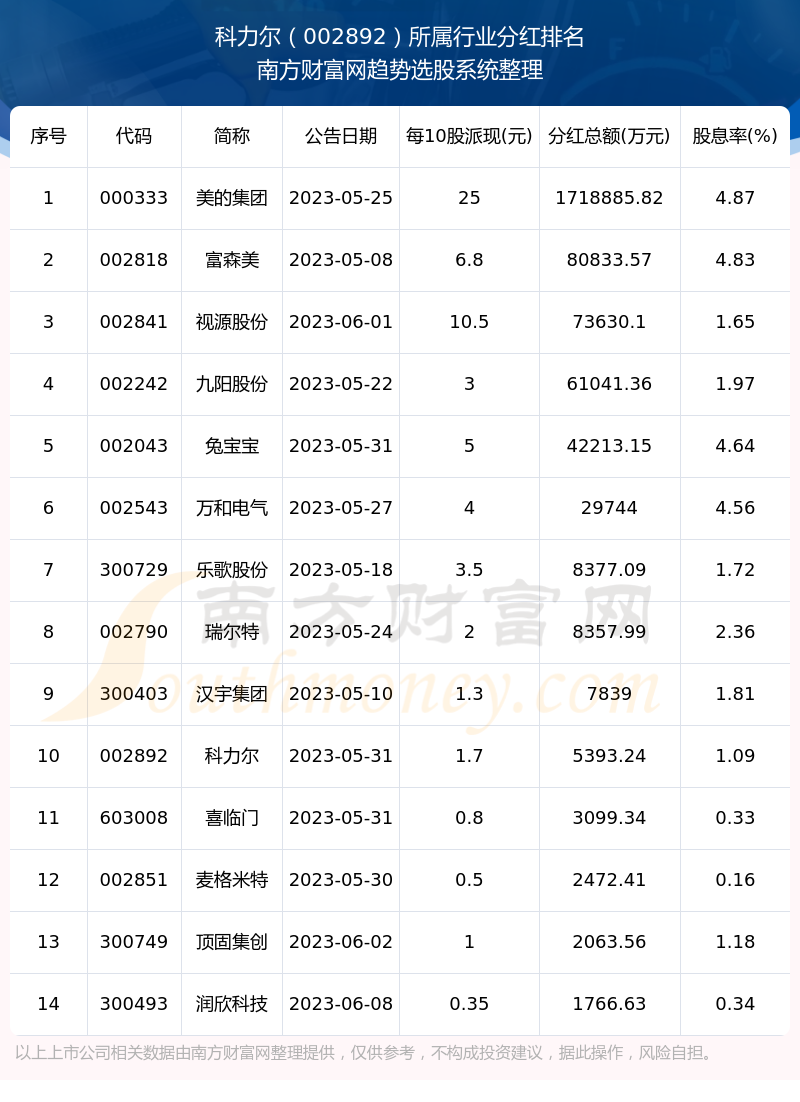Viewport: 800px width, 1102px height.
Task: Select stock code 000333
Action: [x=134, y=198]
